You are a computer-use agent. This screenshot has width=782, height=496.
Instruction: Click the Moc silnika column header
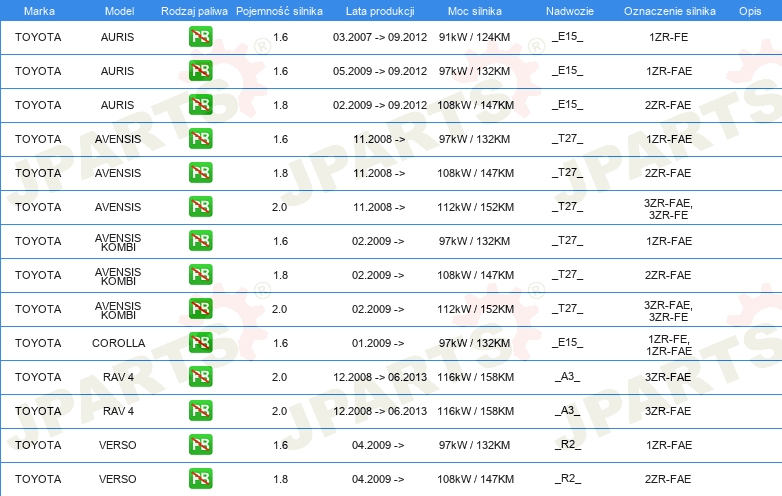pos(476,10)
